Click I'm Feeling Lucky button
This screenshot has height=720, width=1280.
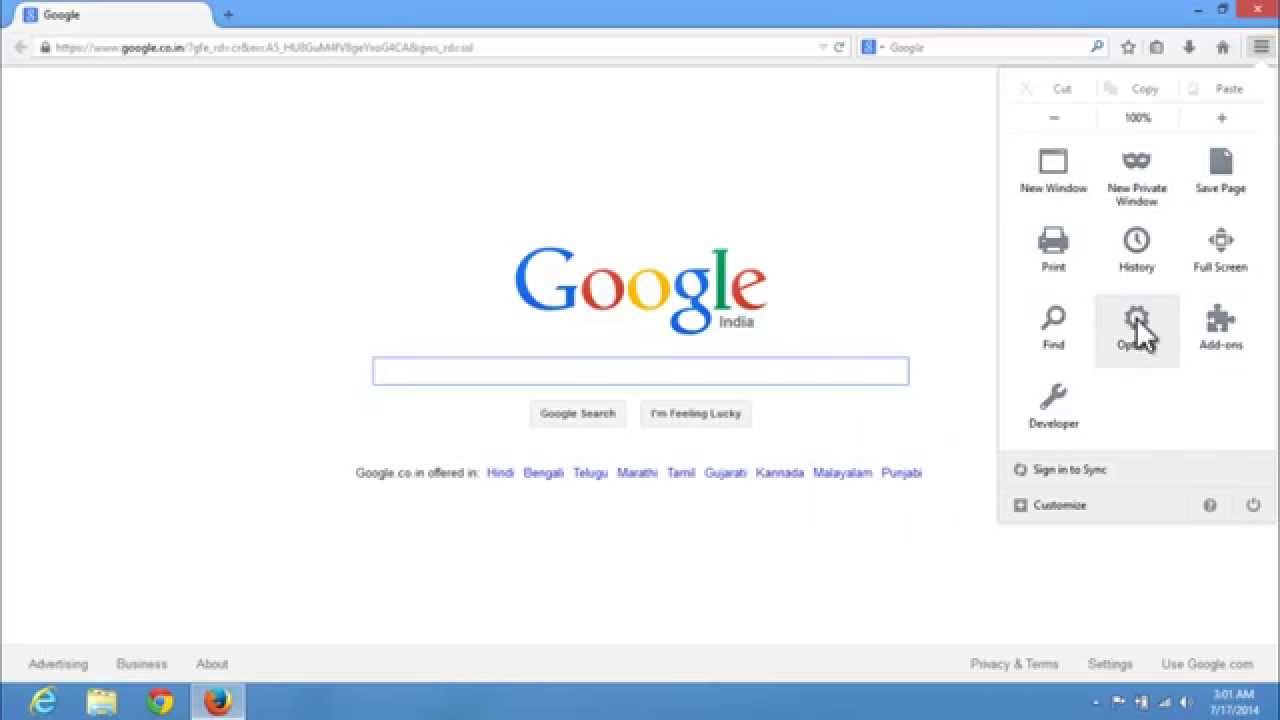[x=696, y=414]
